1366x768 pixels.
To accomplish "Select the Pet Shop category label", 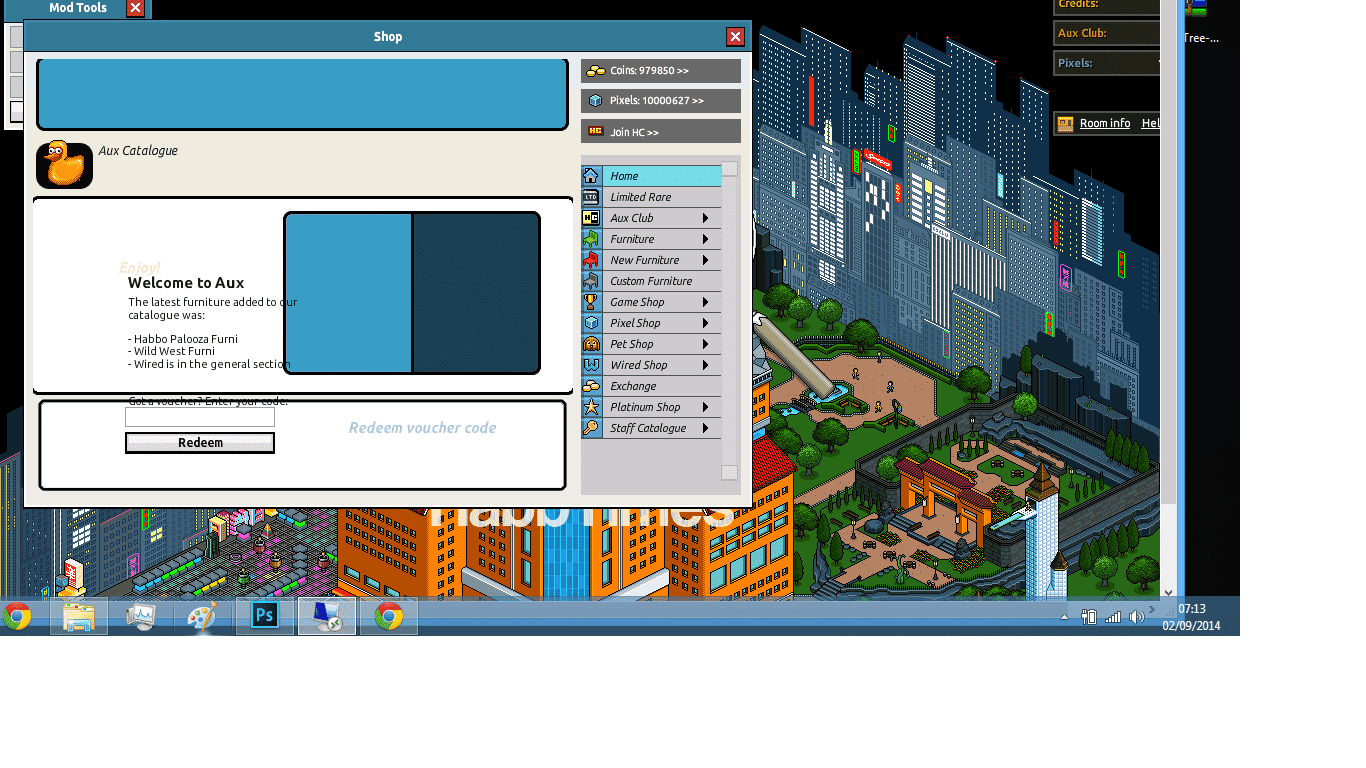I will (x=632, y=344).
